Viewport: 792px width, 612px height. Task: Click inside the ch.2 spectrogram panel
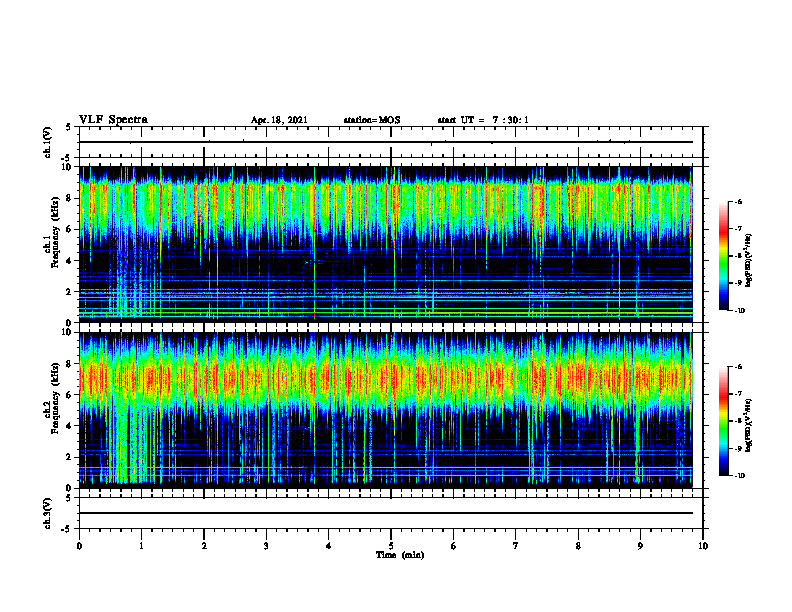[386, 410]
